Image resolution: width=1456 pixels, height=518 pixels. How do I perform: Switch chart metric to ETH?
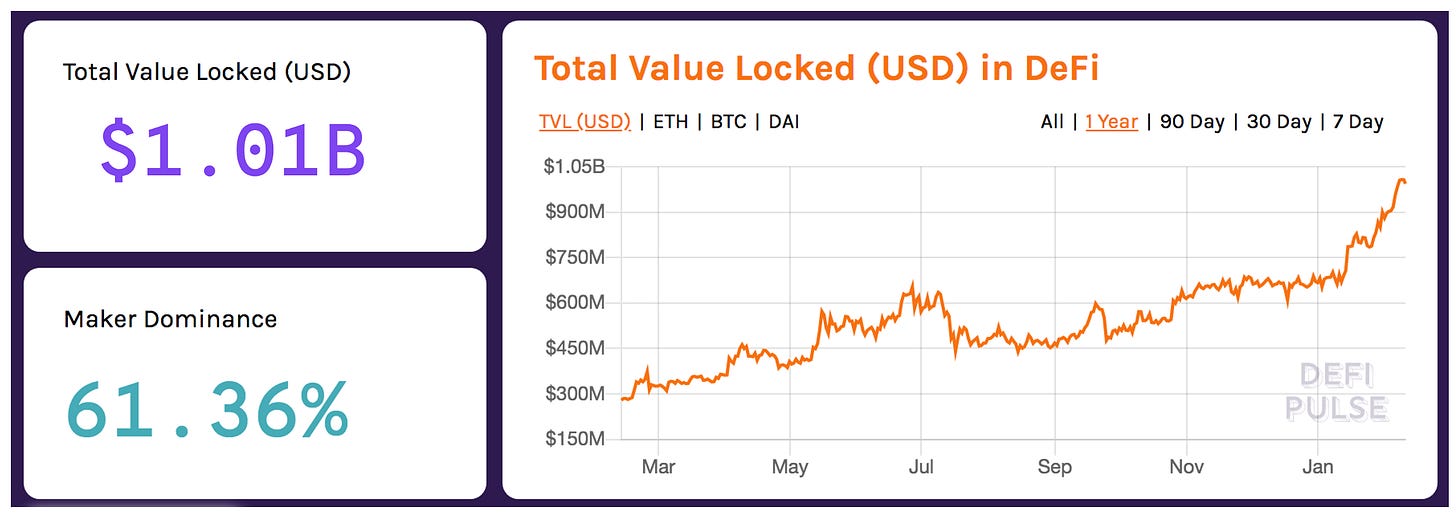point(670,122)
